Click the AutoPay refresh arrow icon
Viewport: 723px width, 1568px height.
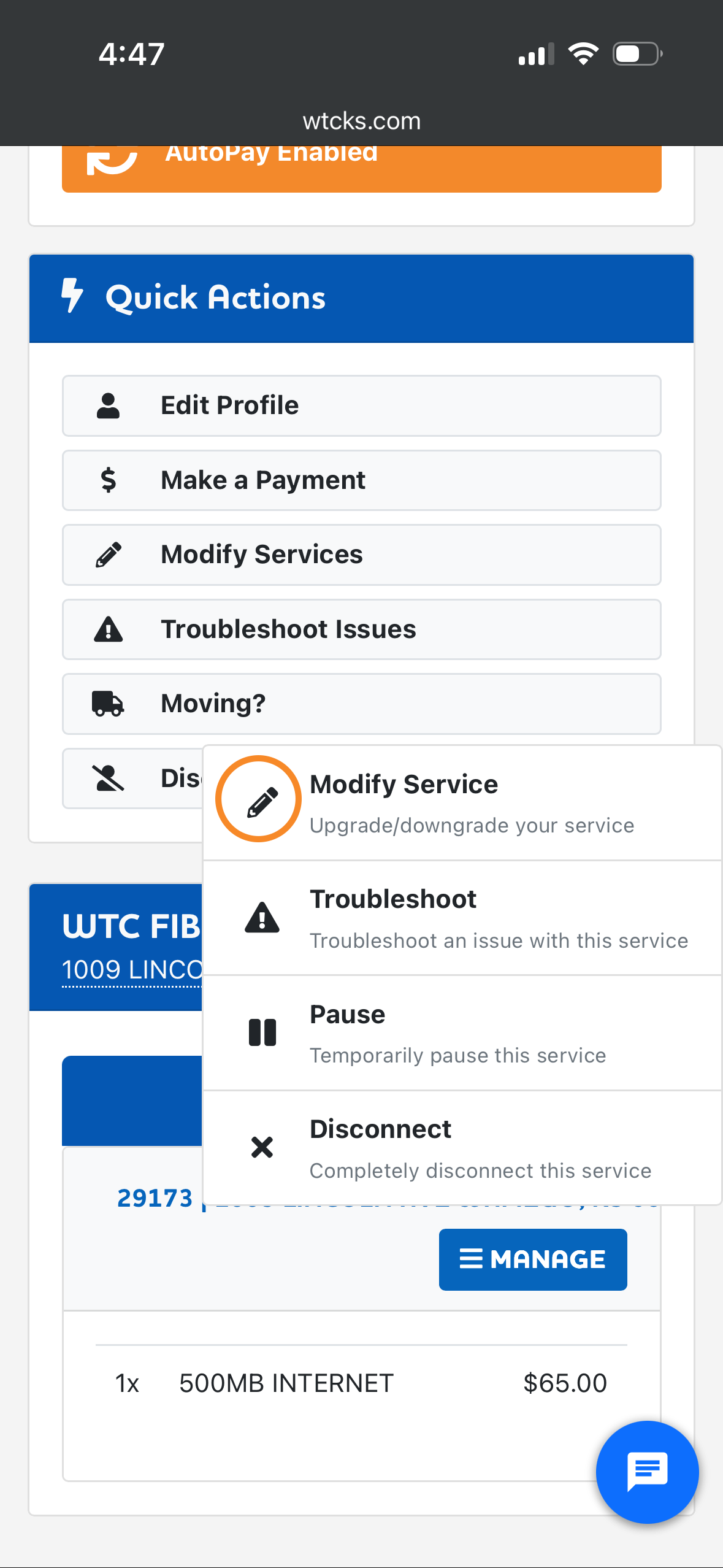[112, 161]
